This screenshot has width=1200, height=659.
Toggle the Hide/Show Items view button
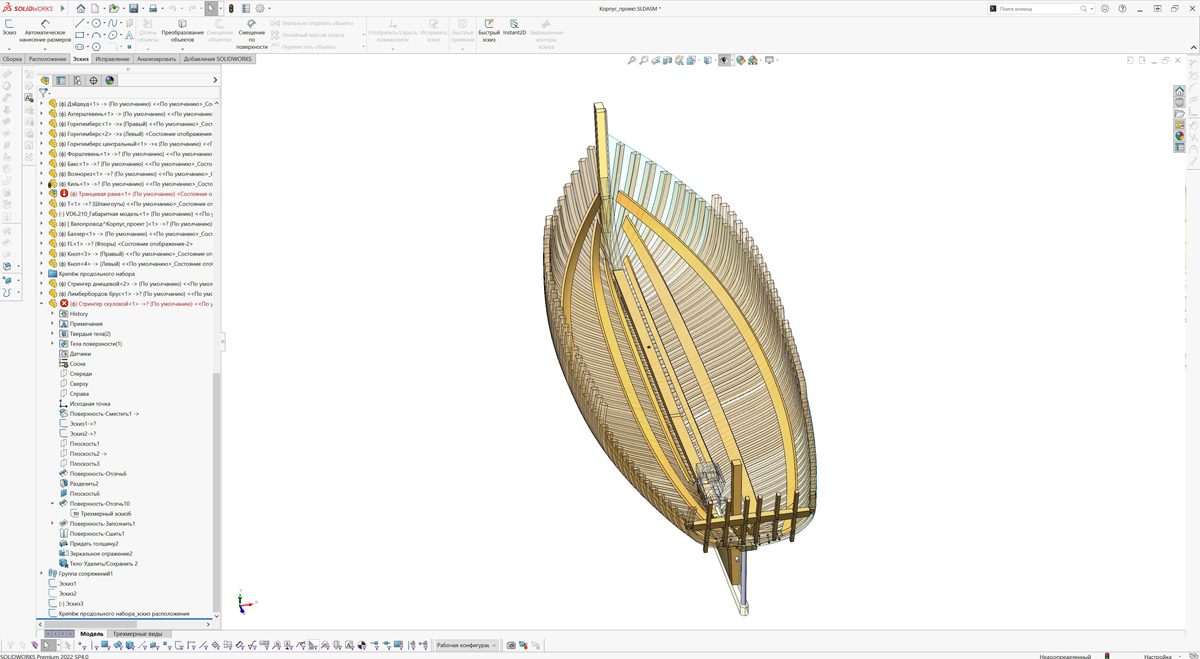[x=724, y=60]
